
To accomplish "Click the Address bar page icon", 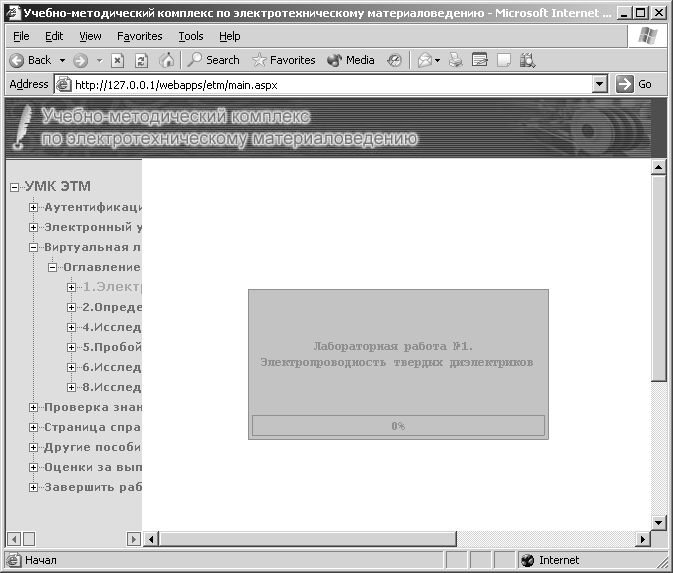I will 64,84.
